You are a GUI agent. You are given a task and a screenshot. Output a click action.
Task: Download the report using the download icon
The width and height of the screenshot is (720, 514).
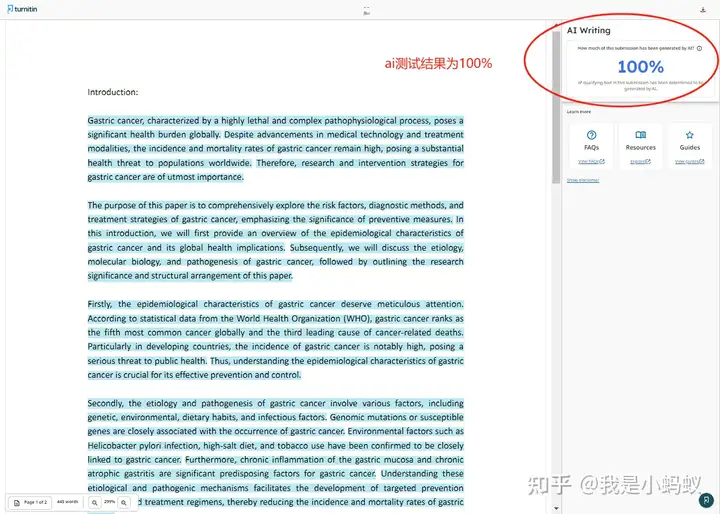tap(703, 10)
